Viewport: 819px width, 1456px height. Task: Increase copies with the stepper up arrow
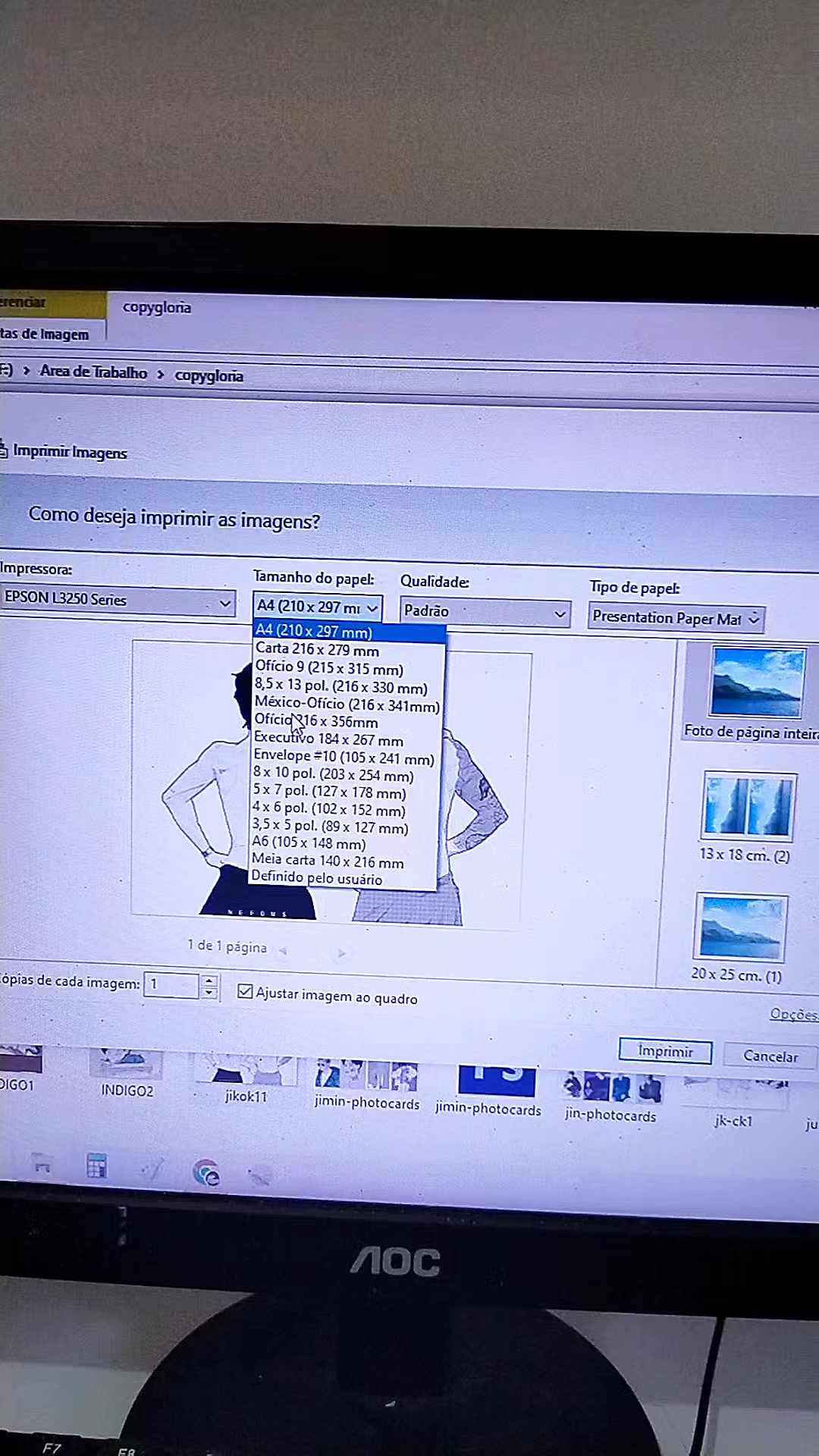click(x=209, y=980)
